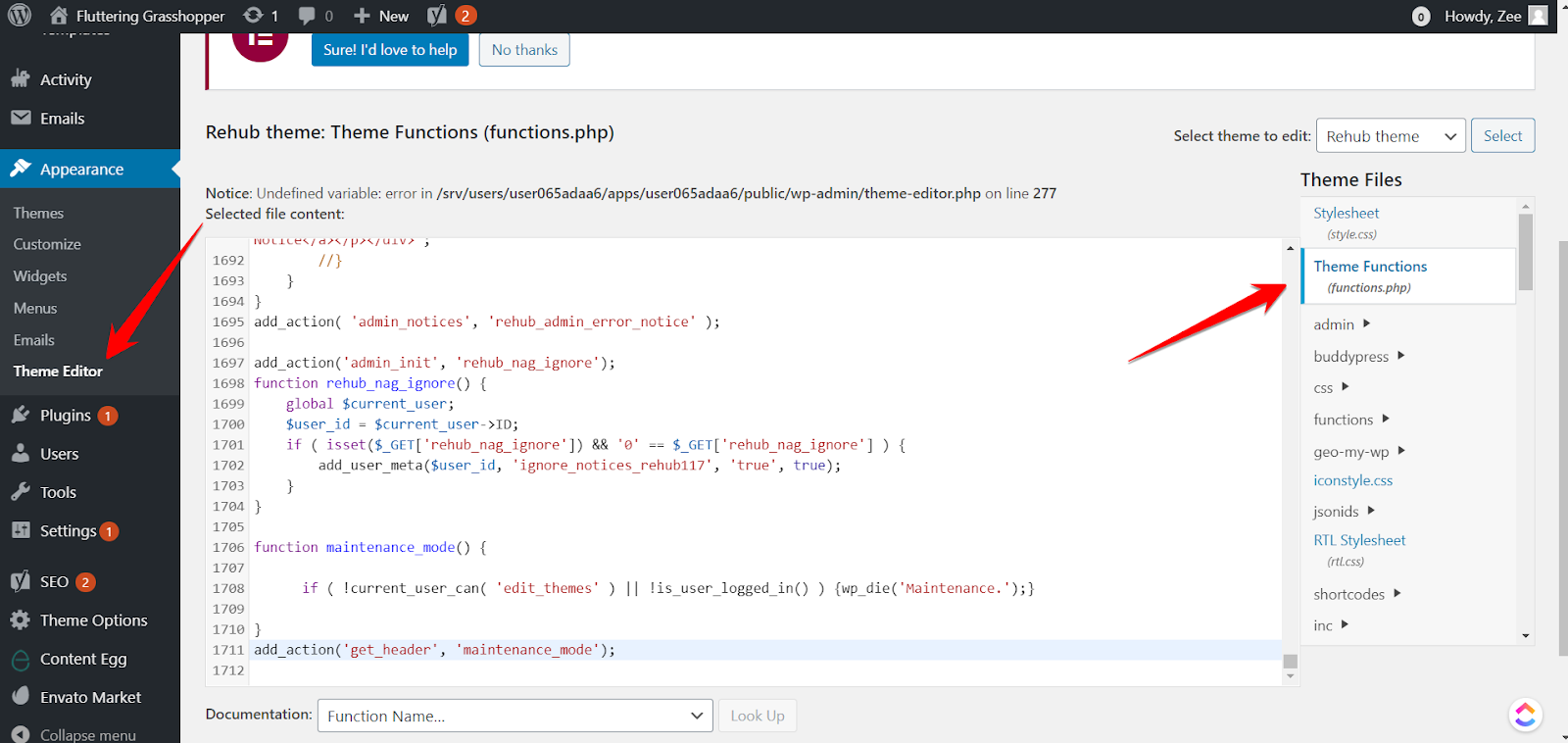The image size is (1568, 743).
Task: Open Emails under Appearance submenu
Action: tap(33, 340)
